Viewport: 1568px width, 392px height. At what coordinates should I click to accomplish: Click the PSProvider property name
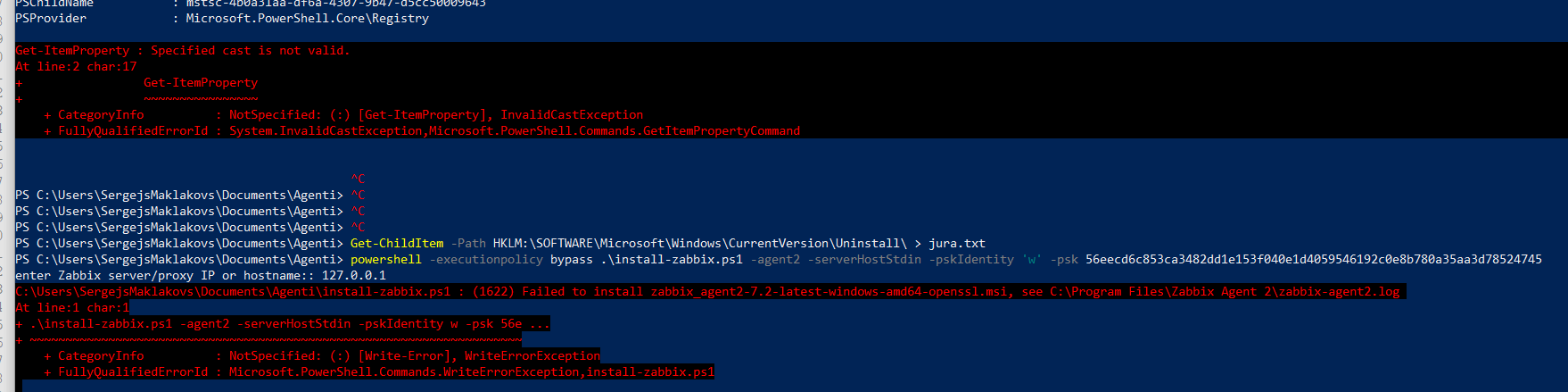click(x=51, y=18)
